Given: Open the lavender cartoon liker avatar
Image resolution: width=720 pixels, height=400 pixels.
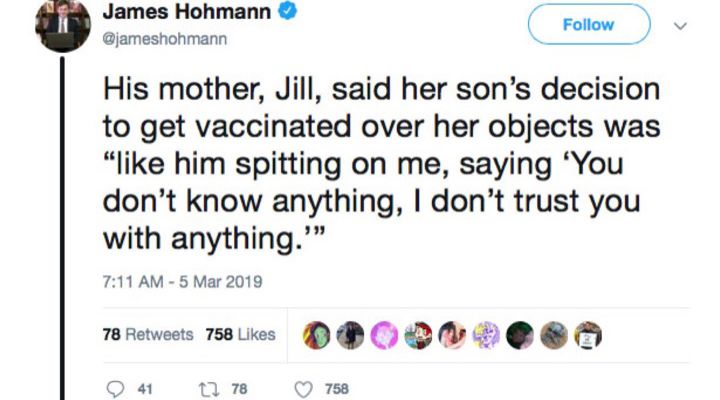Looking at the screenshot, I should pyautogui.click(x=486, y=336).
